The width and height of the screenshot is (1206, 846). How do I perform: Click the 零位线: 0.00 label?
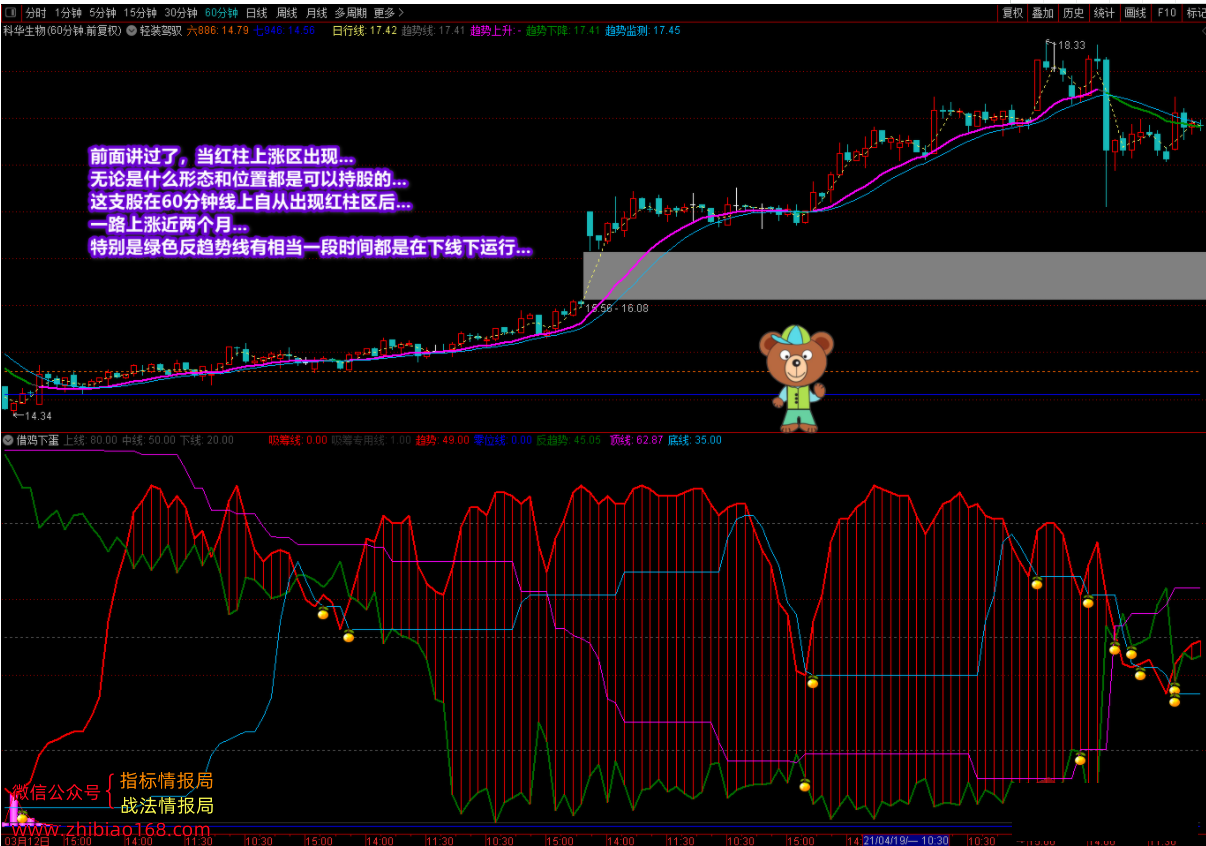coord(503,440)
